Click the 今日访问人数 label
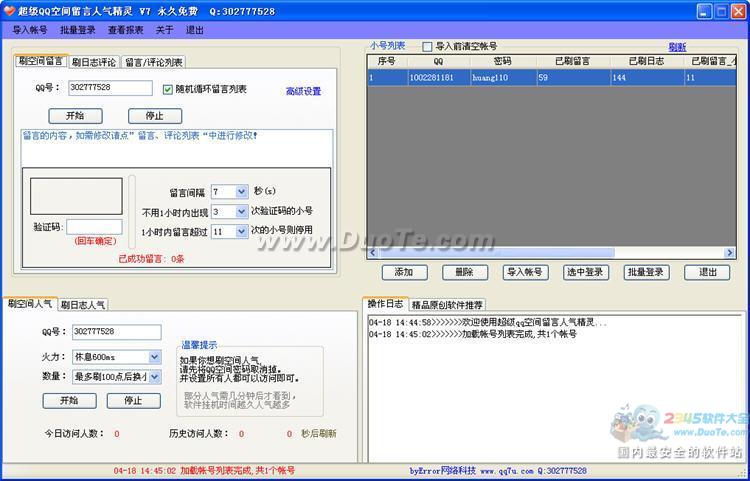Viewport: 750px width, 481px height. (74, 434)
